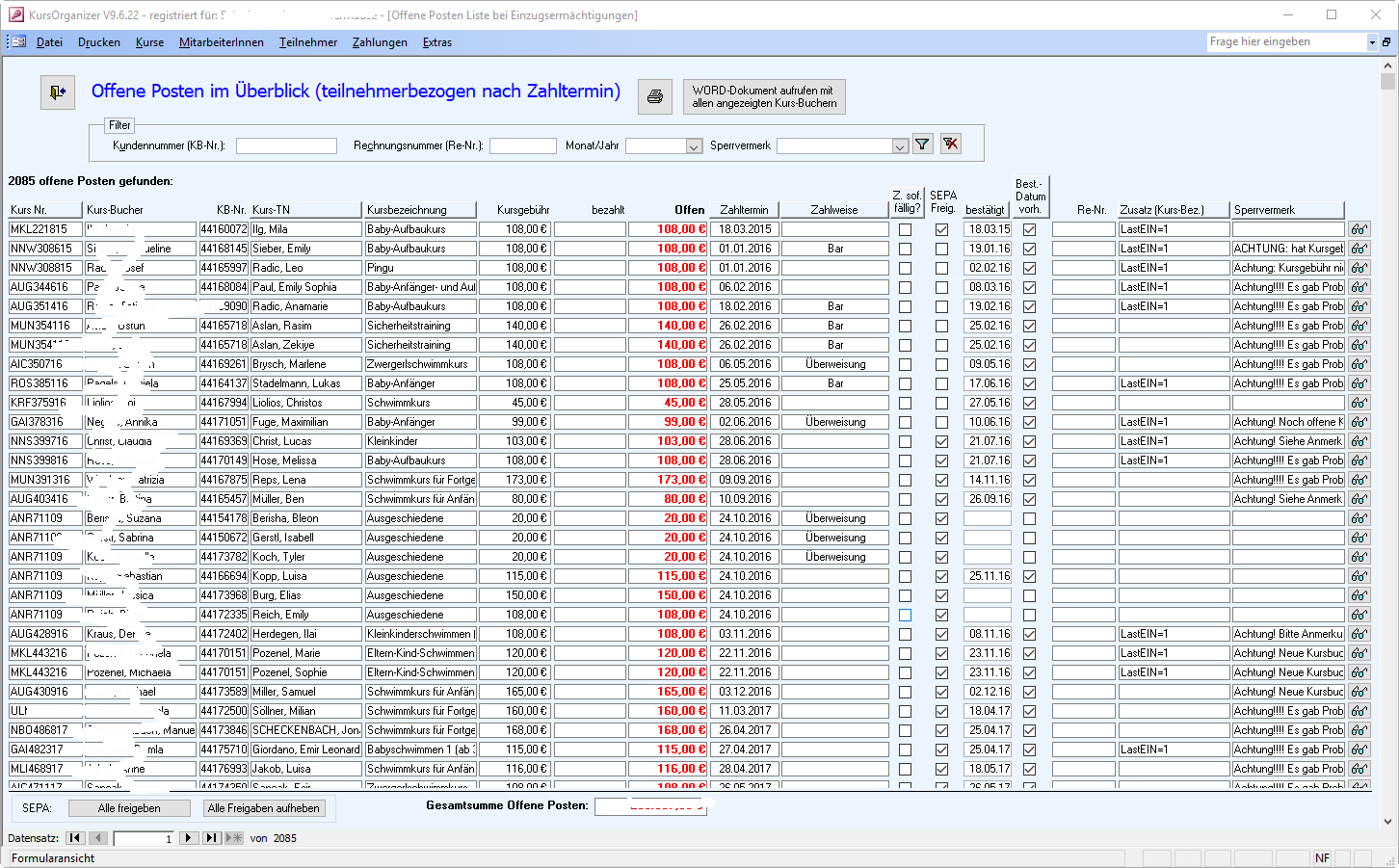Viewport: 1399px width, 868px height.
Task: Open details binoculars icon for Ilg, Jasmin row
Action: click(x=1359, y=229)
